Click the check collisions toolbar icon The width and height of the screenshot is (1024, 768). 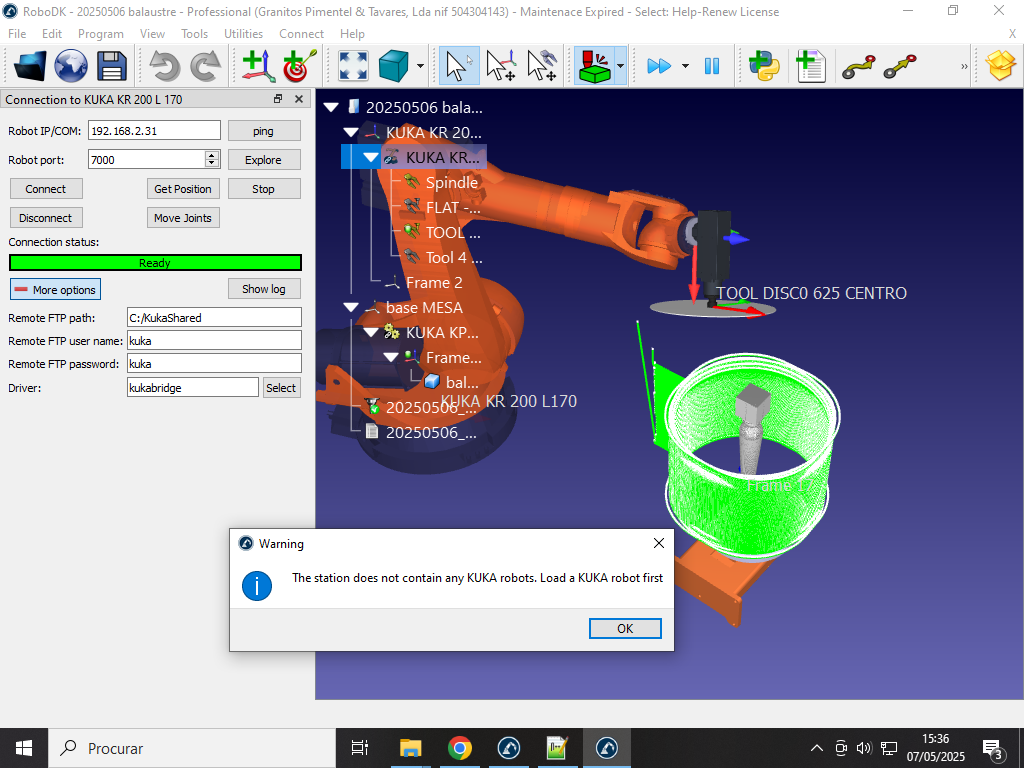594,67
